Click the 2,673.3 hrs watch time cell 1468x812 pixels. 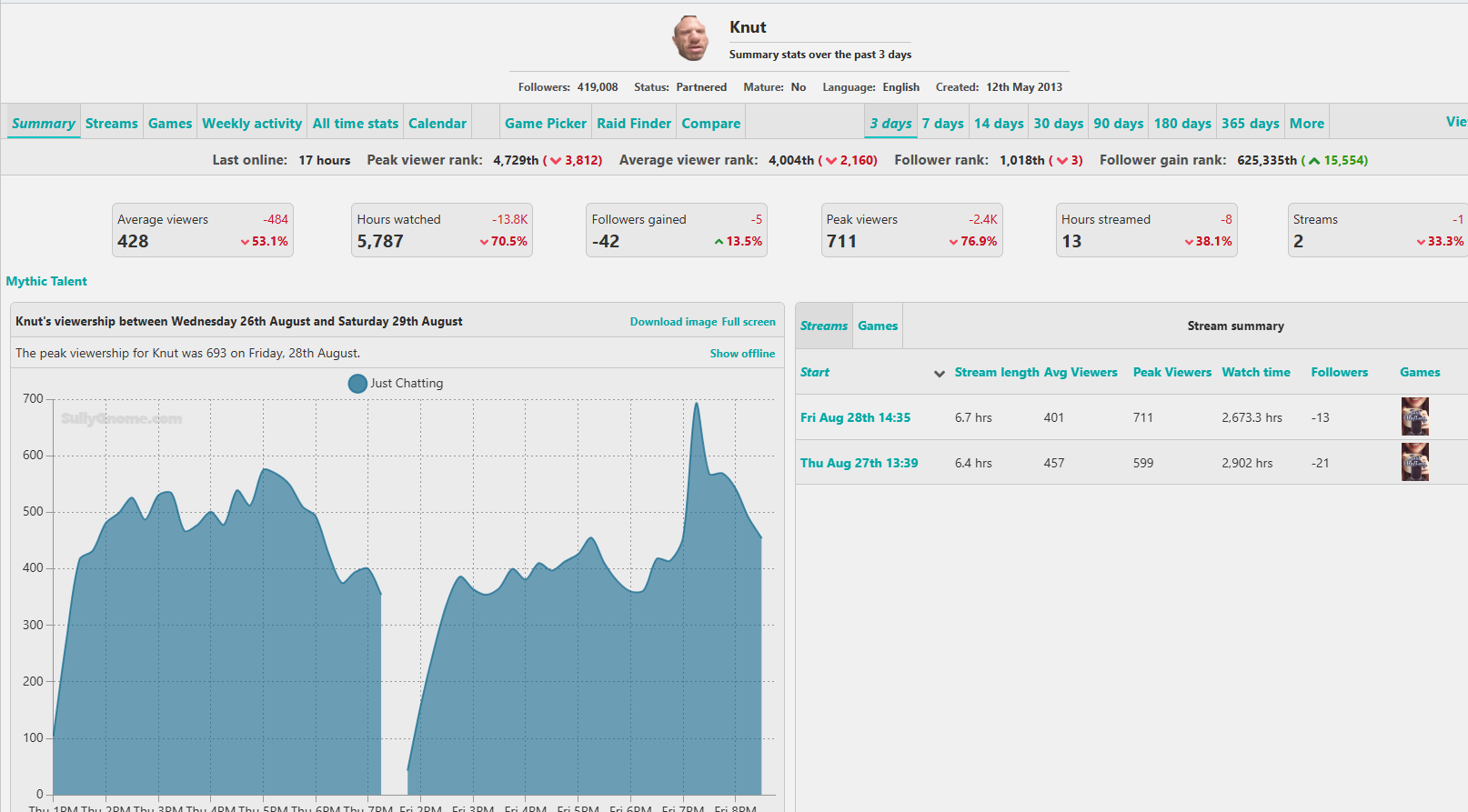[x=1252, y=418]
